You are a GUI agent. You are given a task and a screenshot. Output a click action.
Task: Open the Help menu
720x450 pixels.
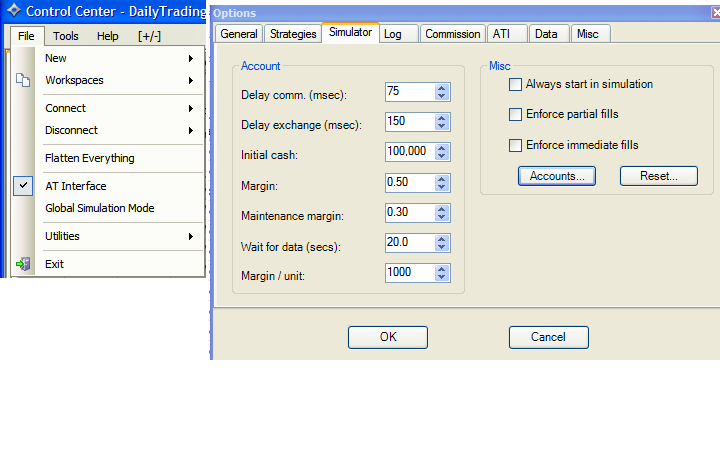107,36
